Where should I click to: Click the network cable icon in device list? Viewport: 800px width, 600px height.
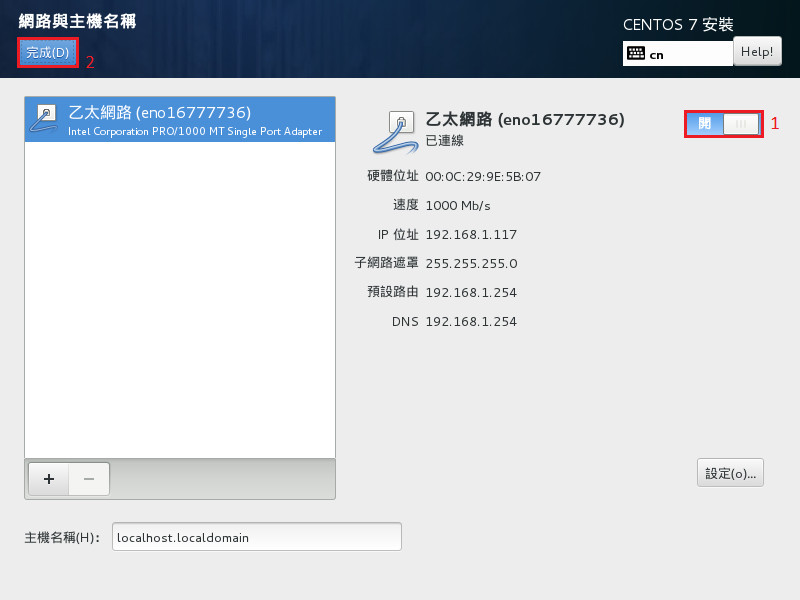45,119
